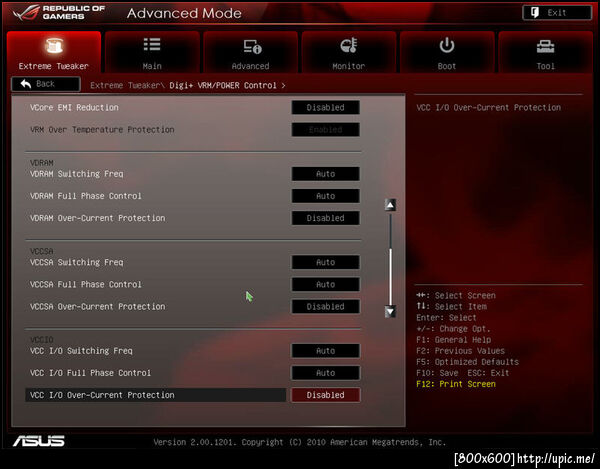Click the Boot power icon
Image resolution: width=600 pixels, height=469 pixels.
pos(447,46)
